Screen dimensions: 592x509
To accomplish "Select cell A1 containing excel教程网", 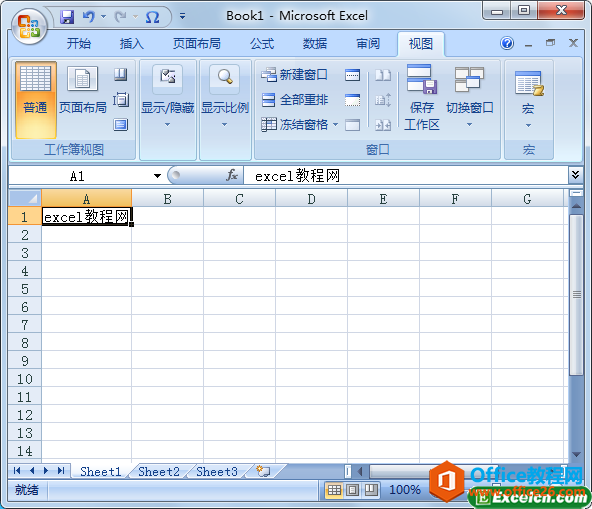I will click(x=86, y=217).
